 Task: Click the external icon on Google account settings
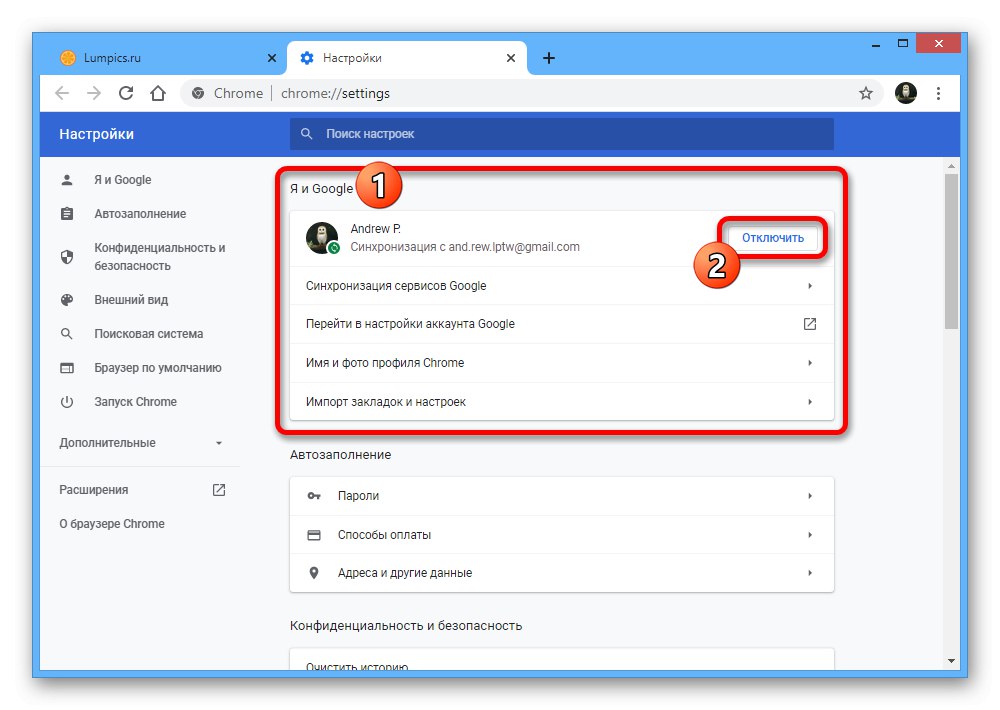coord(810,324)
